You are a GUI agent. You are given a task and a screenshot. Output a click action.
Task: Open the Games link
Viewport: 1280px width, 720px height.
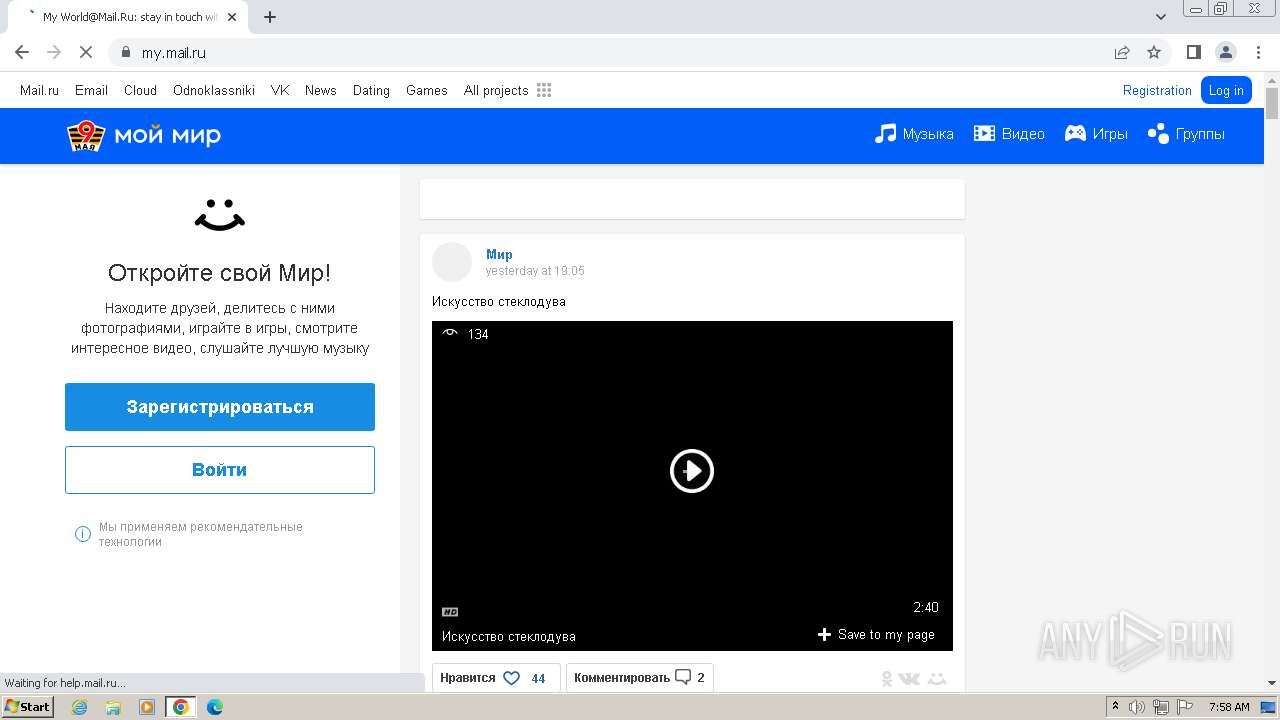point(426,90)
